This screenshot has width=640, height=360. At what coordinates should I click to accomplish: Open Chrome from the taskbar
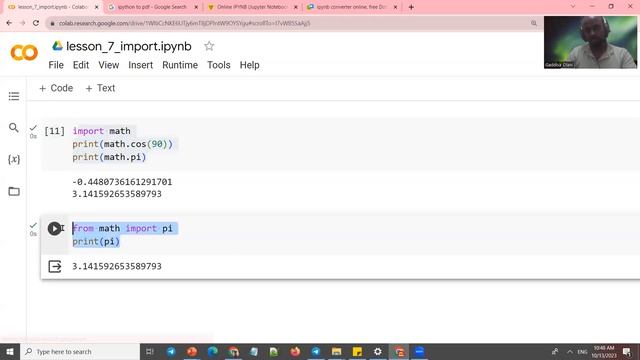[233, 351]
